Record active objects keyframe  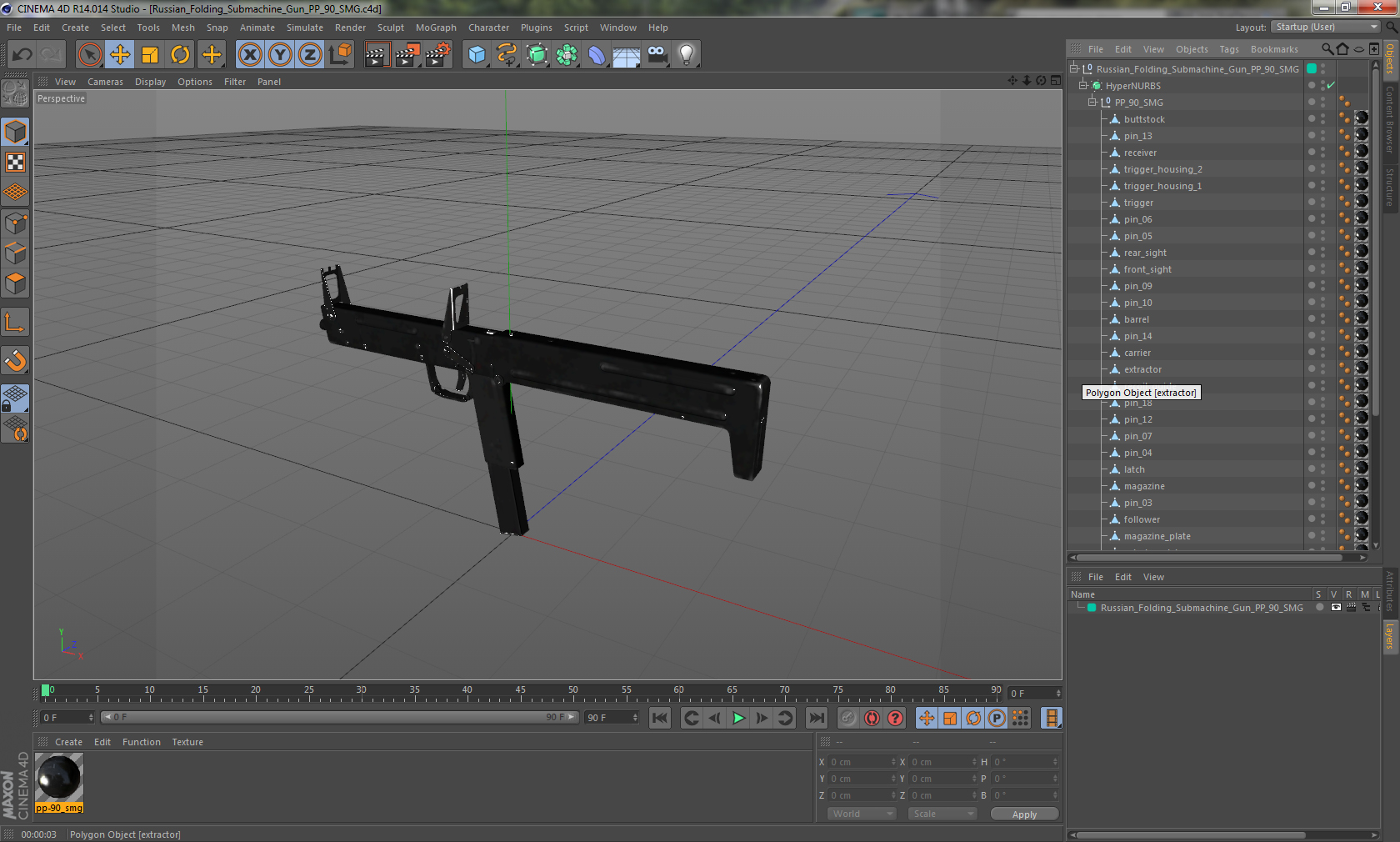(x=848, y=718)
